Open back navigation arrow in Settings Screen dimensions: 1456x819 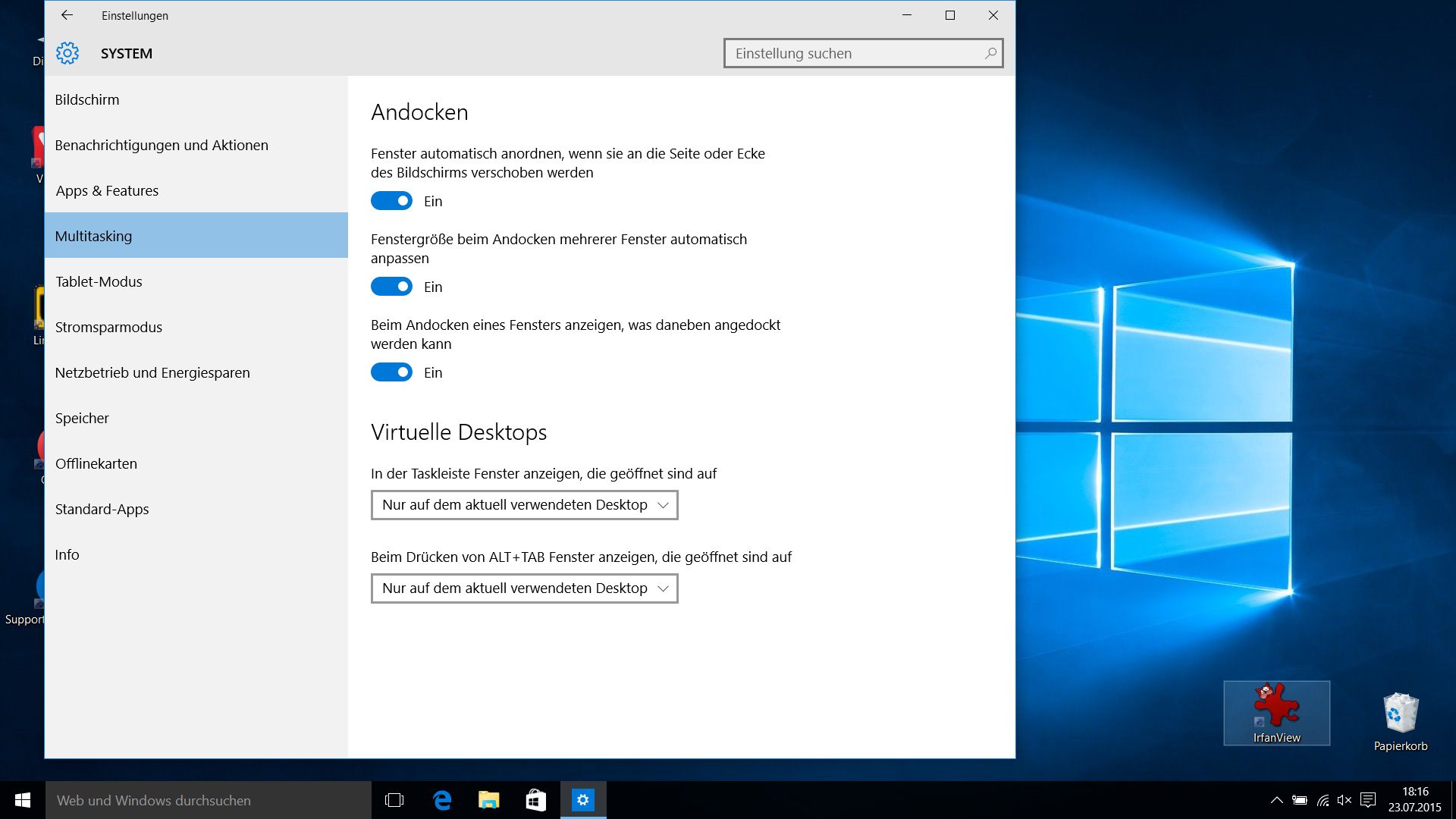tap(65, 15)
